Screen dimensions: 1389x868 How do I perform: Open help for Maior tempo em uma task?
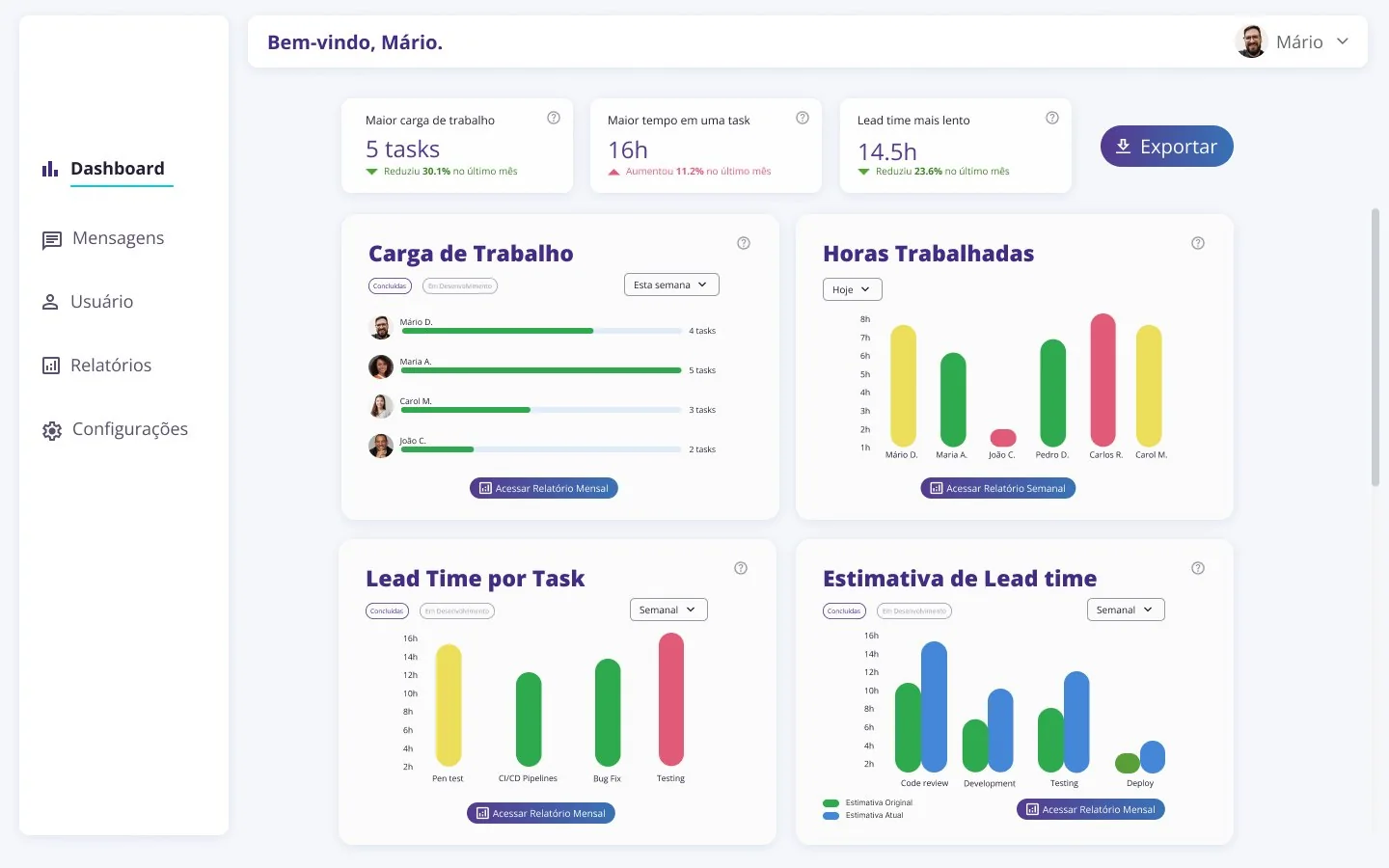pos(803,118)
